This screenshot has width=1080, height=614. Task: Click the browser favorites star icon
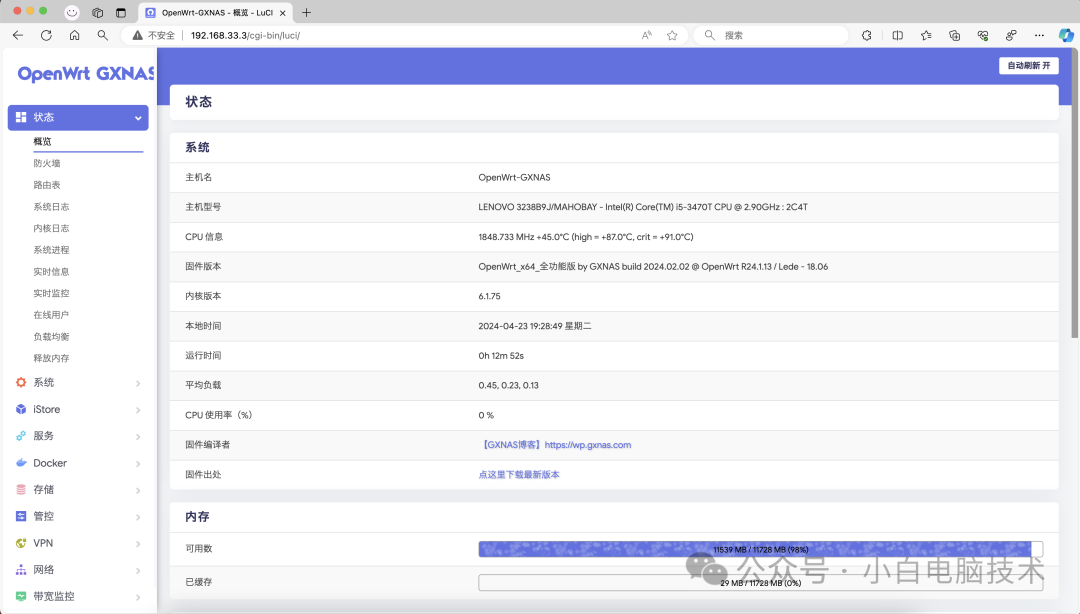[672, 35]
